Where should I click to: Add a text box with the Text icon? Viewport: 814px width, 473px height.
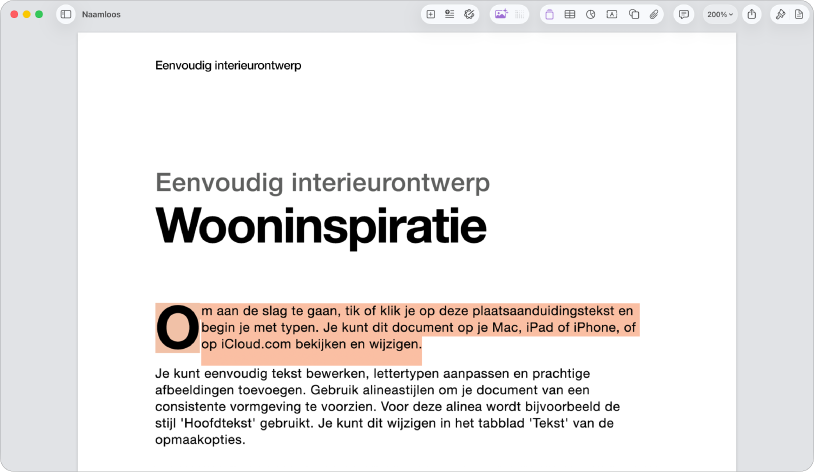click(612, 15)
